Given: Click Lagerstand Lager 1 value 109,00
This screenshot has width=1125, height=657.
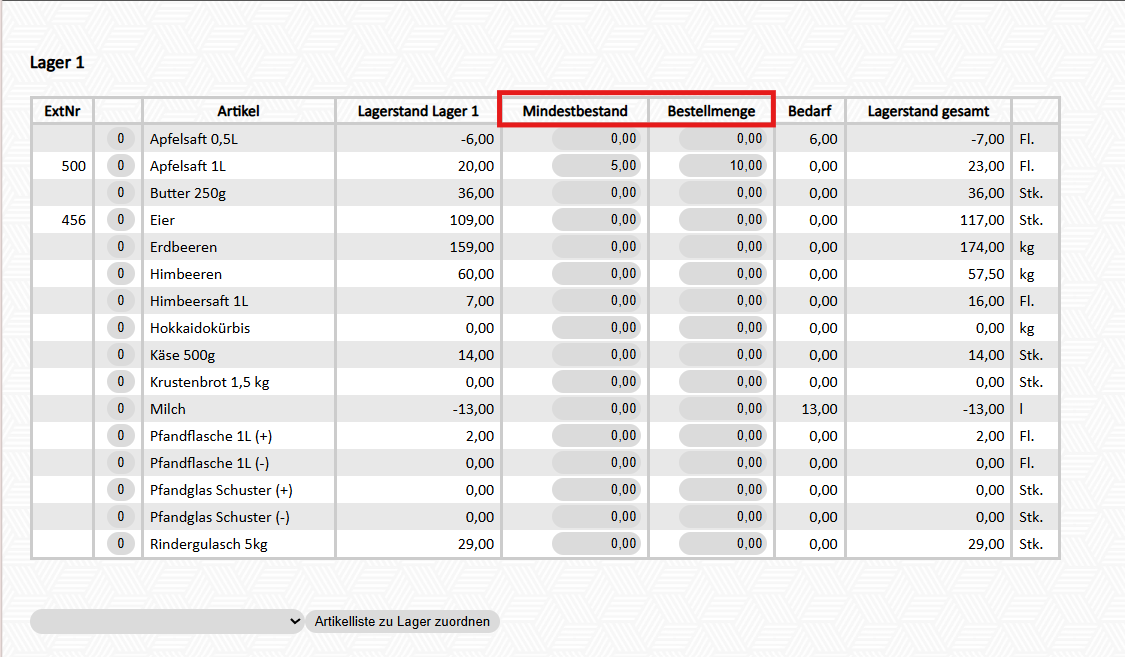Looking at the screenshot, I should (472, 219).
